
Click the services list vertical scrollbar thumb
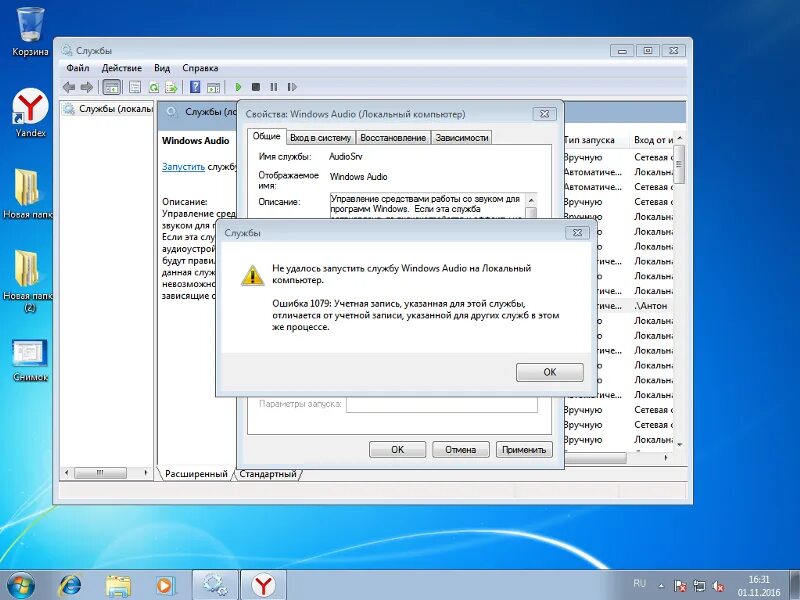pos(680,164)
